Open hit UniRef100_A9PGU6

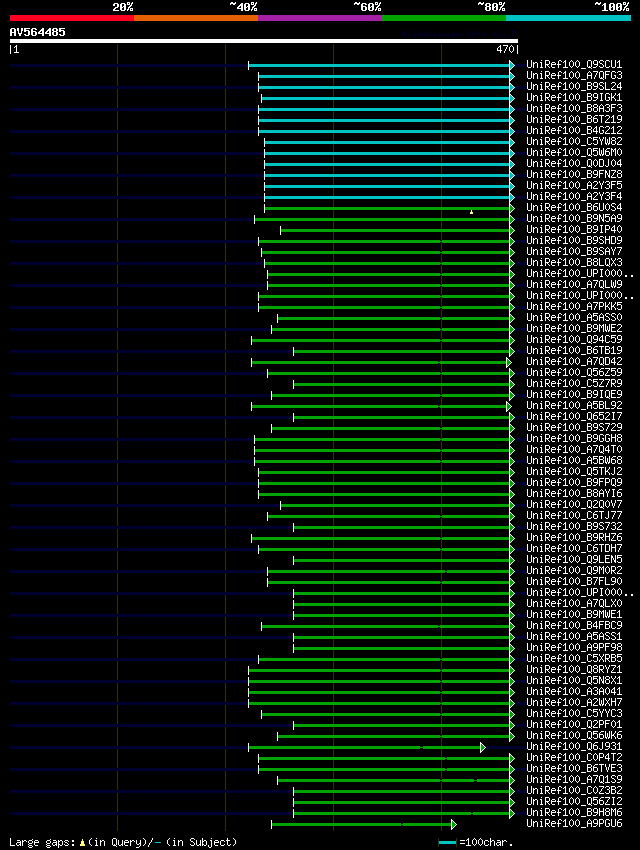[x=574, y=823]
